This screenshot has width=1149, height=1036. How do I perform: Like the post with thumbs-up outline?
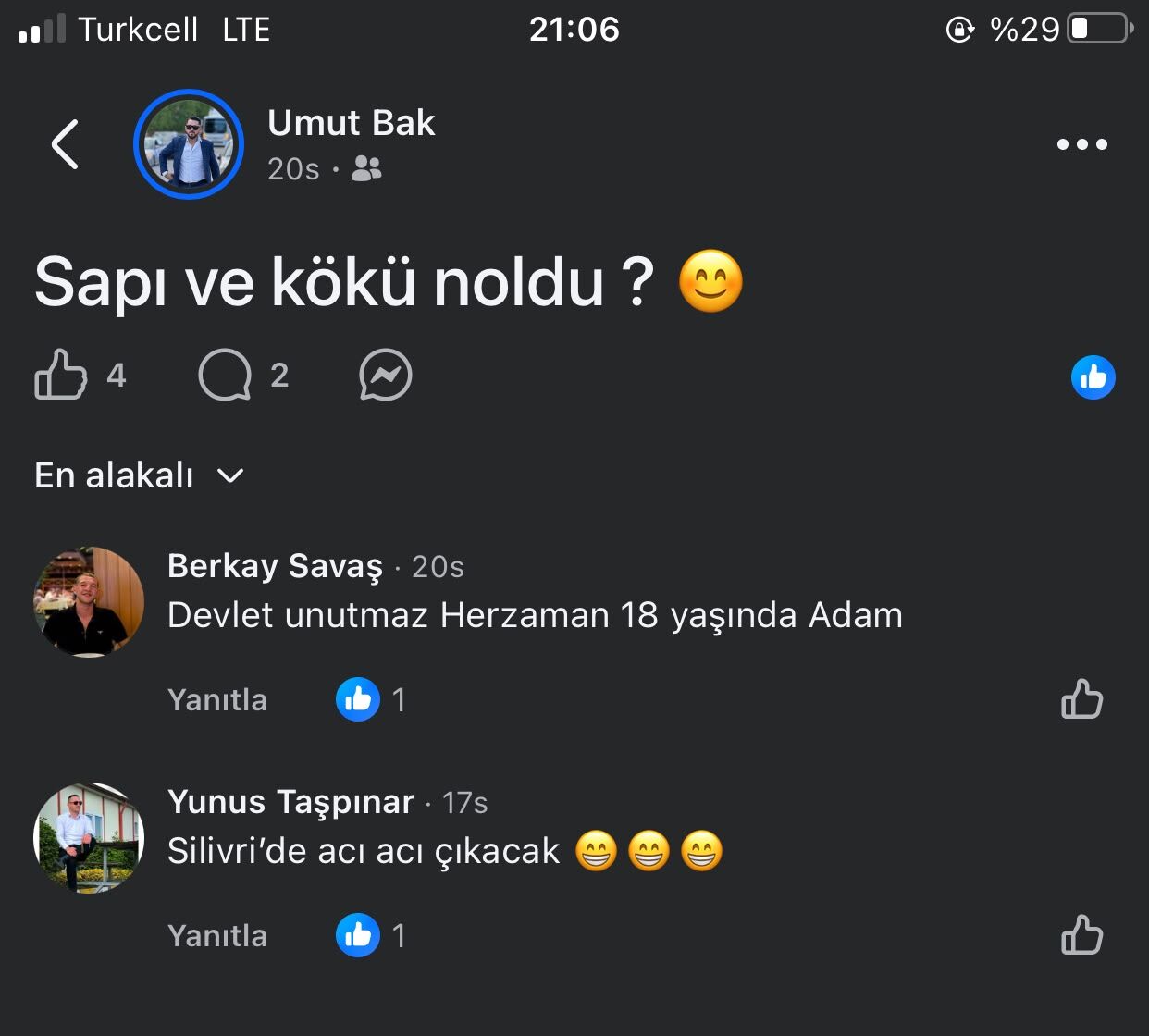(60, 375)
